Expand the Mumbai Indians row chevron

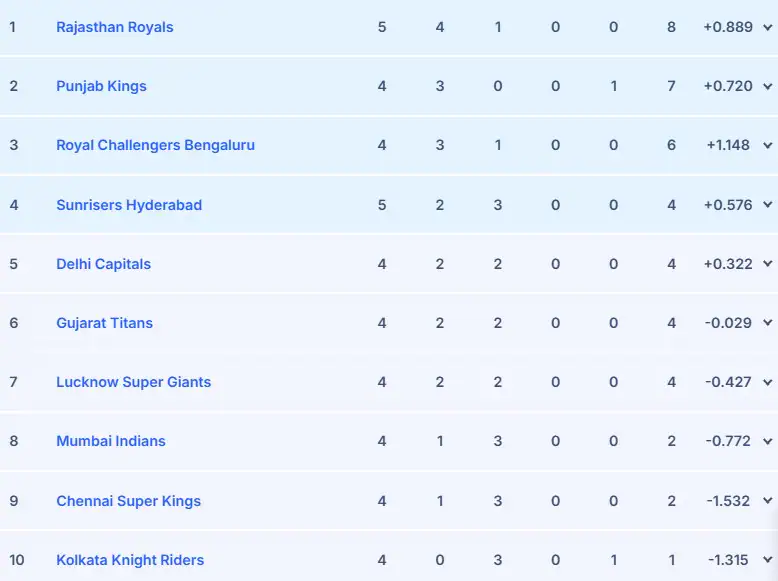(767, 441)
